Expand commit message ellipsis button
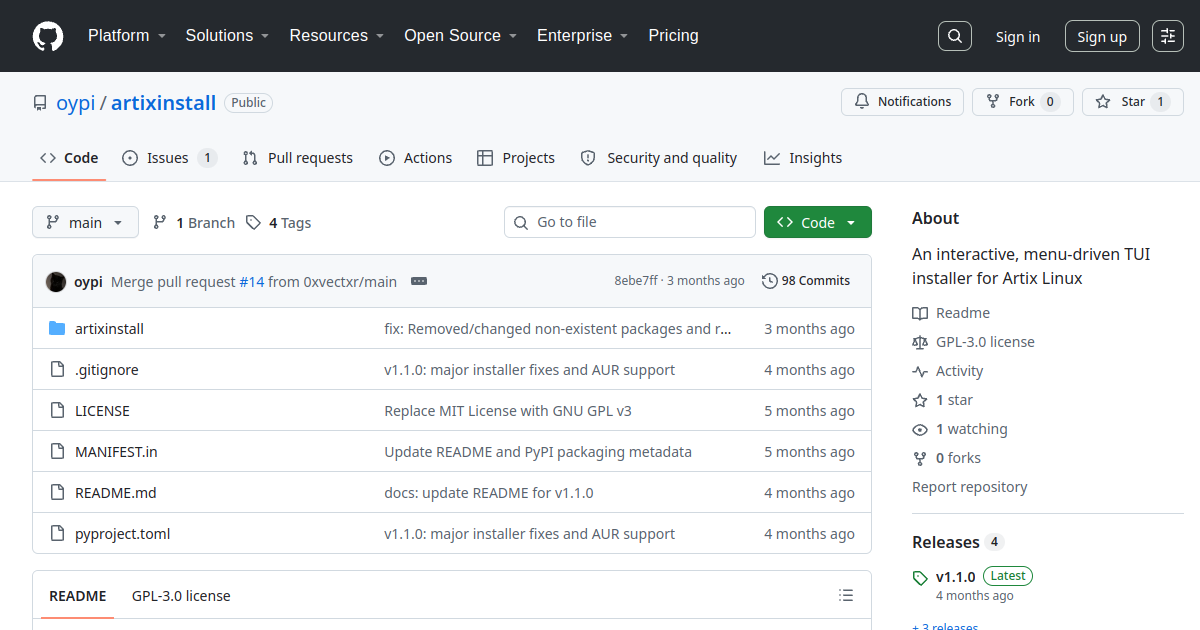 419,281
